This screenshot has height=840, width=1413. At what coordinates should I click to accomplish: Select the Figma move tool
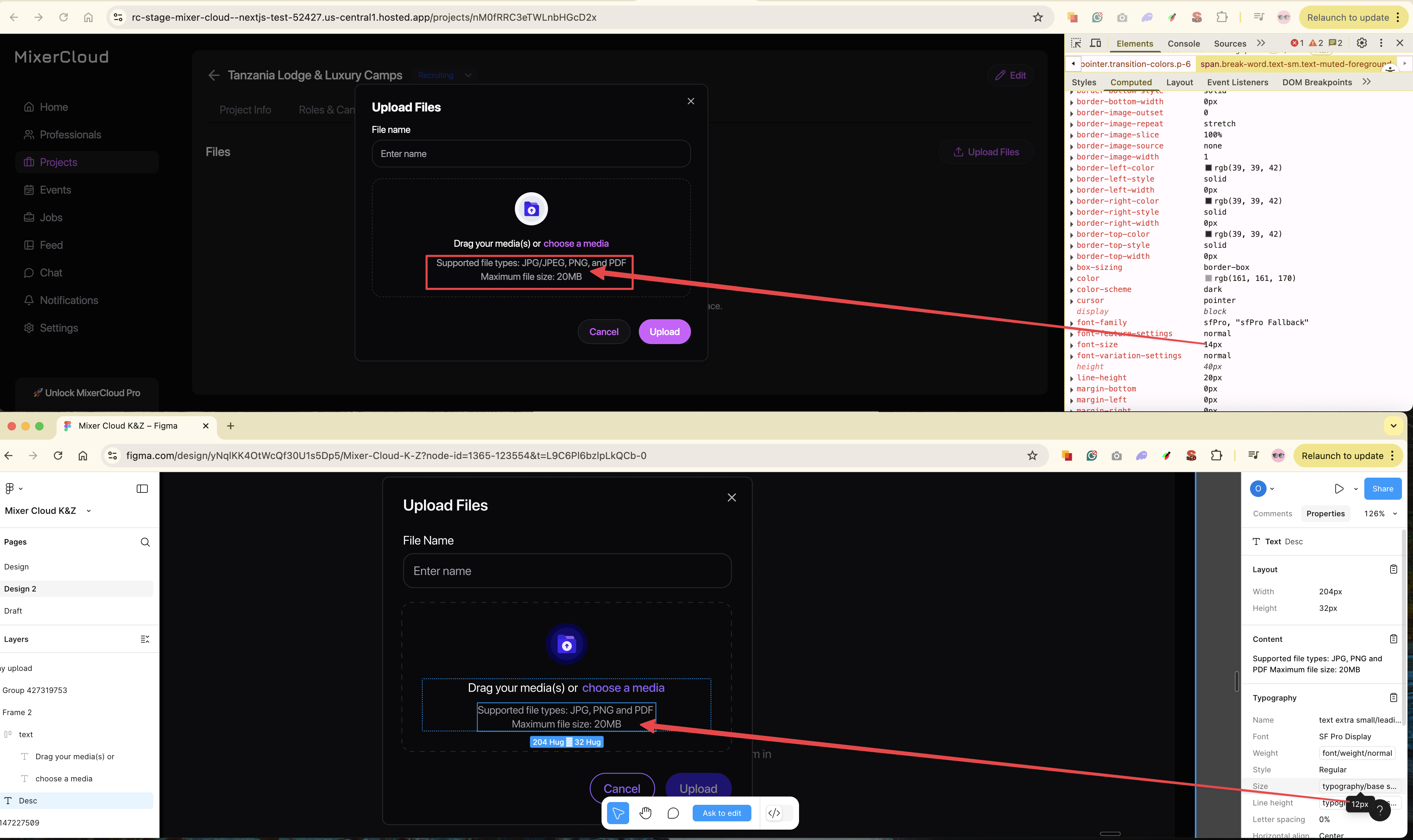pyautogui.click(x=618, y=813)
